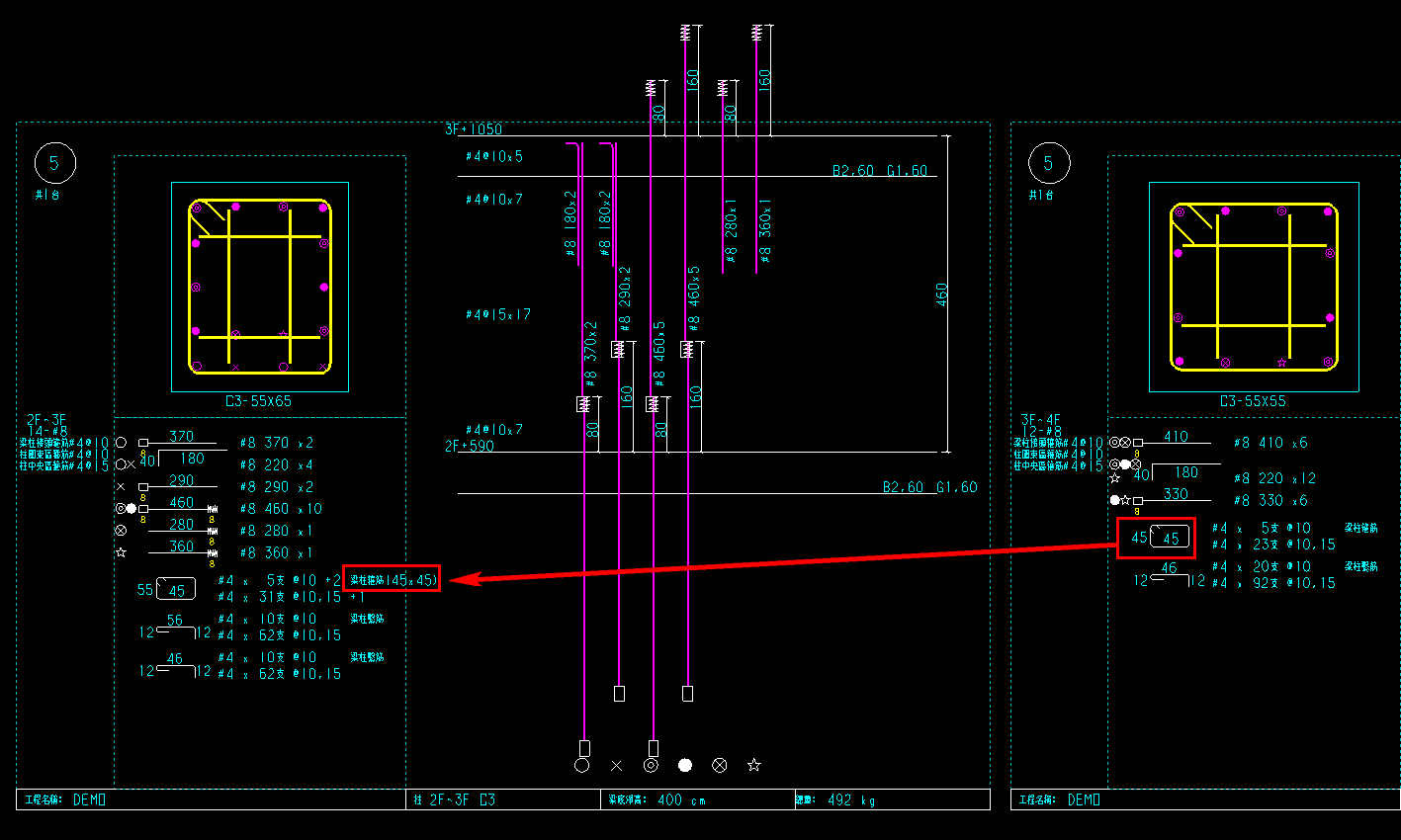Select the 12-#8 rebar count text
Viewport: 1401px width, 840px height.
pyautogui.click(x=1042, y=431)
